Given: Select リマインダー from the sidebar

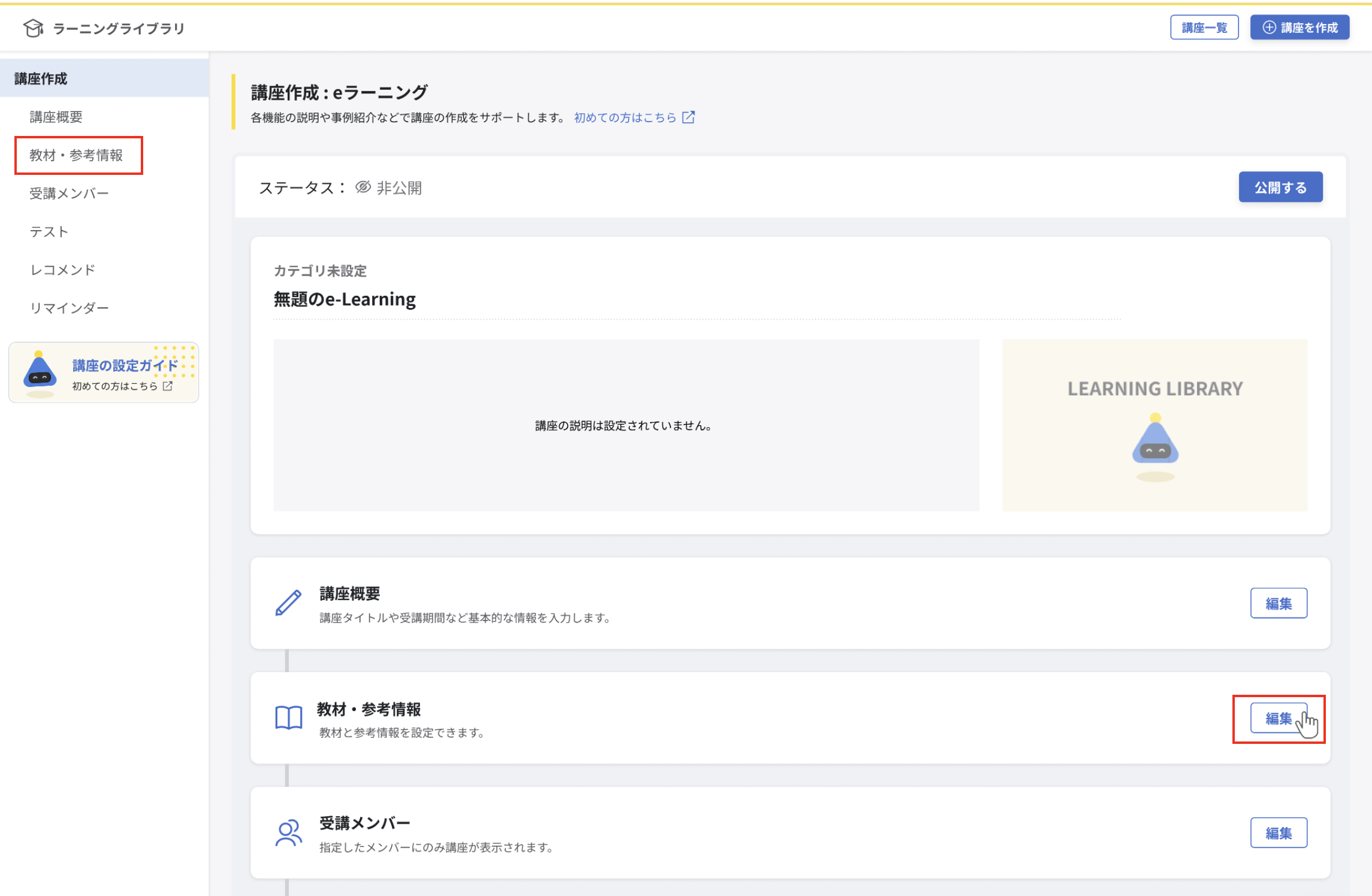Looking at the screenshot, I should 69,307.
